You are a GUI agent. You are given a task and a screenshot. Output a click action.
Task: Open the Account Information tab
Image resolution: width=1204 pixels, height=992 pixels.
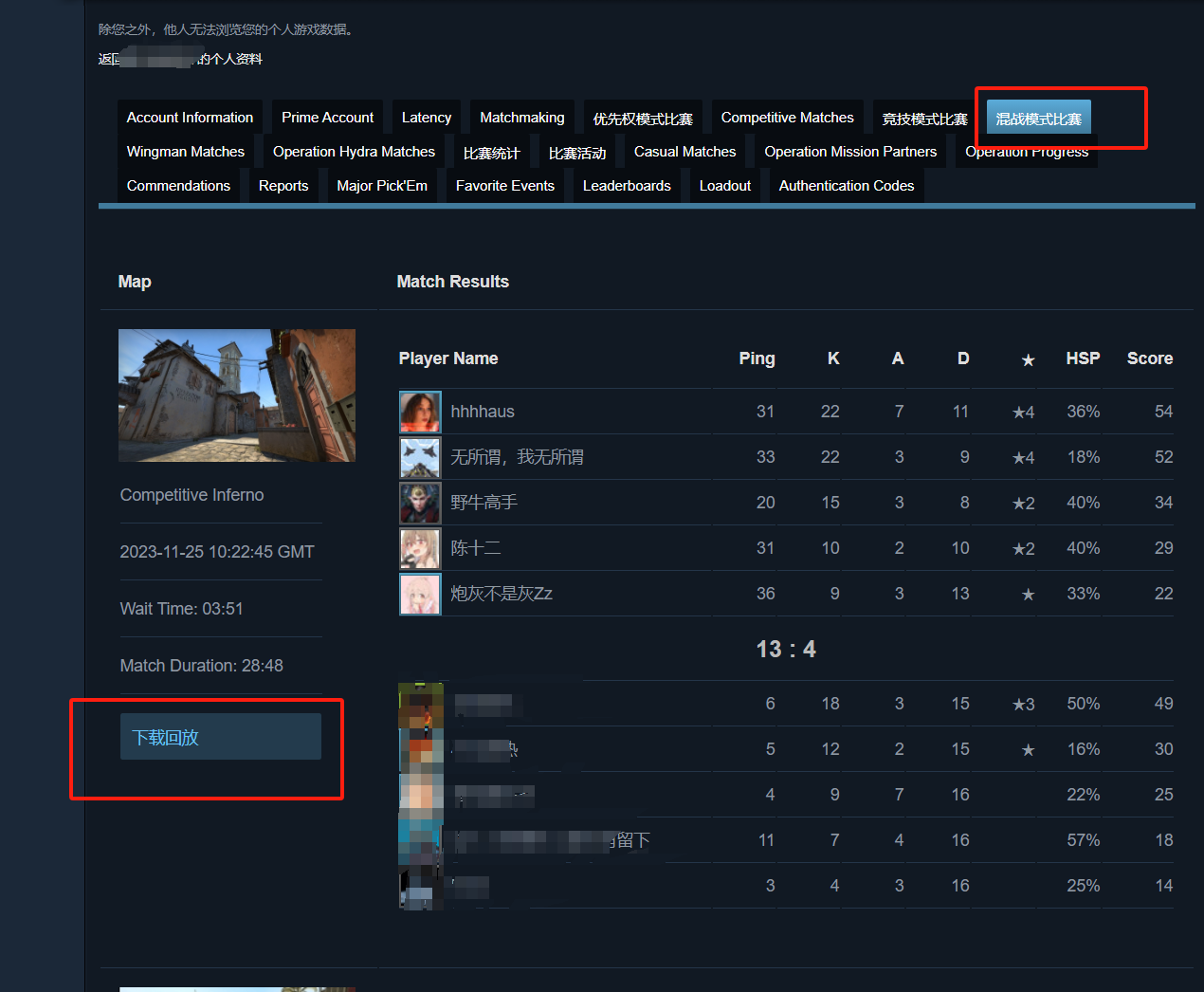[190, 118]
